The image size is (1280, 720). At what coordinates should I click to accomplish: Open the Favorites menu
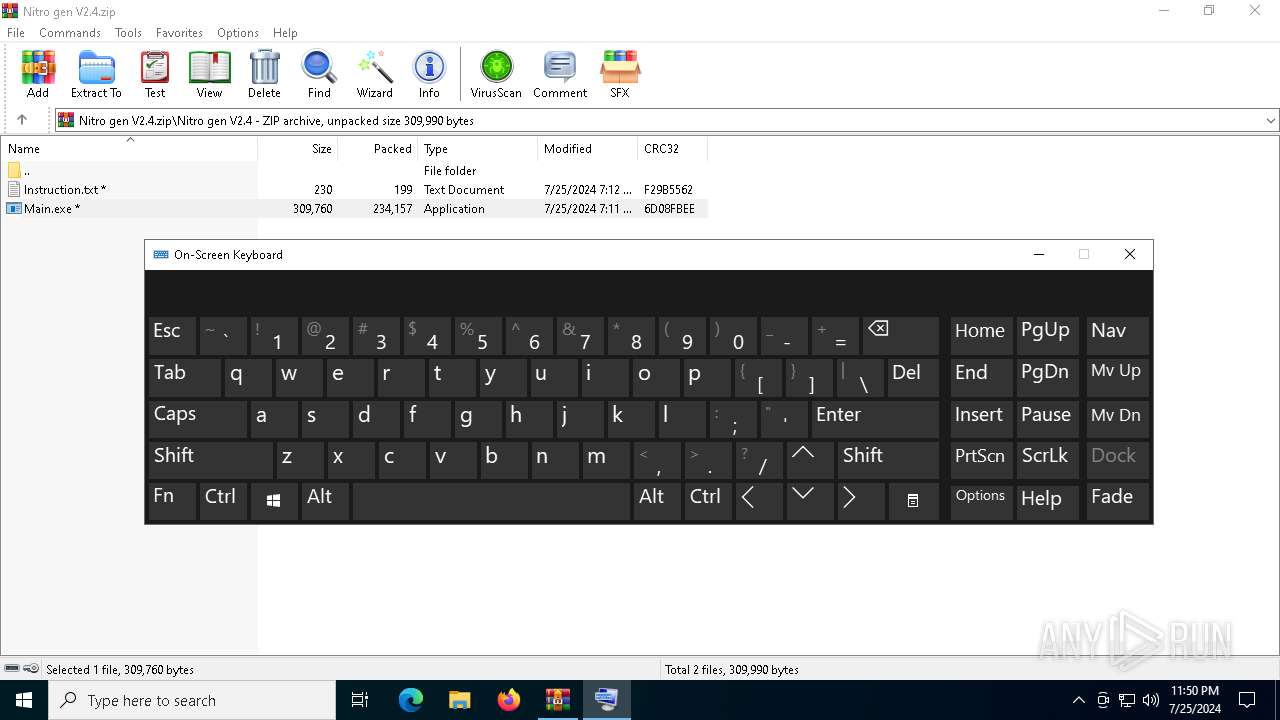(180, 32)
